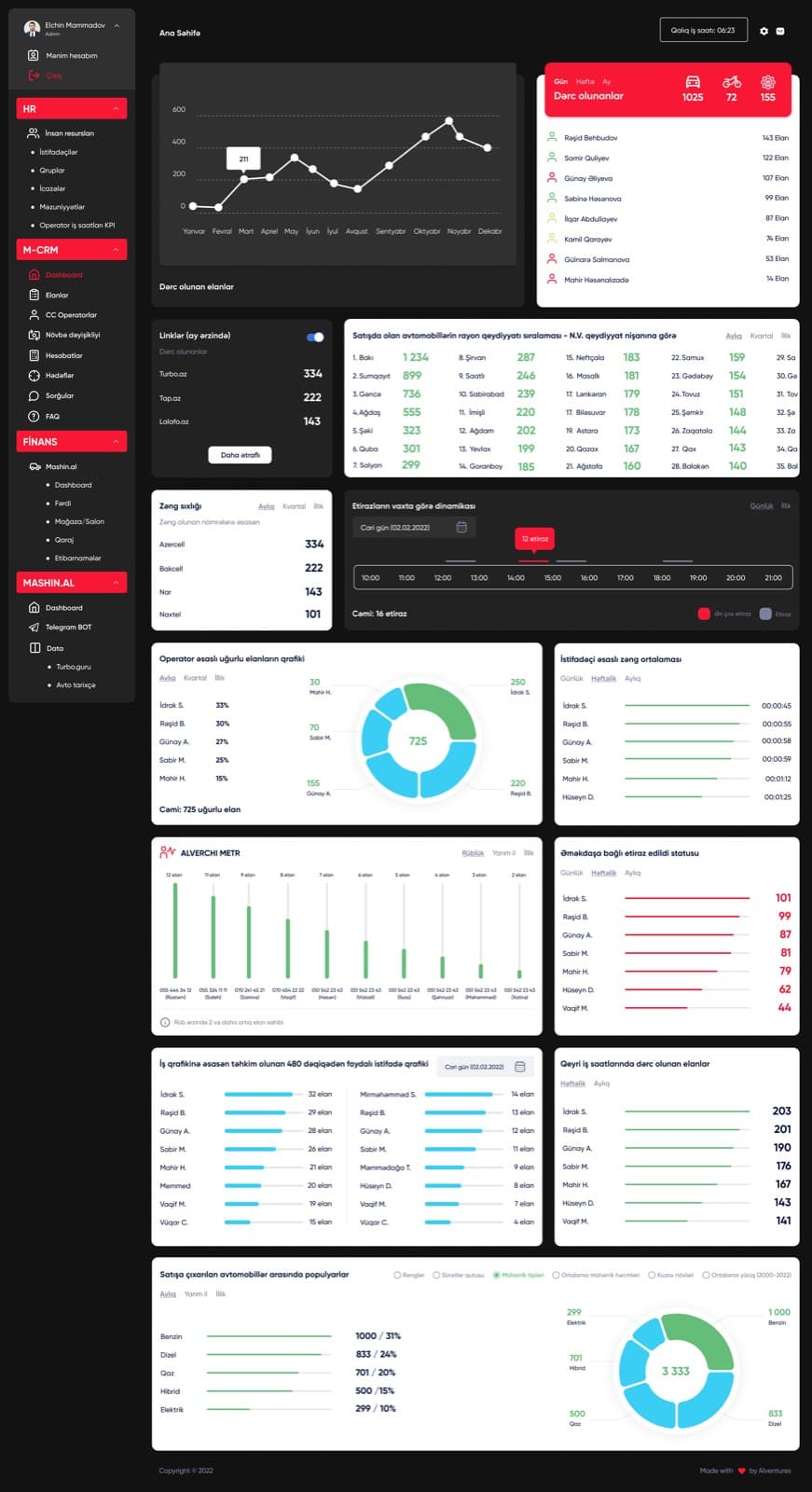Image resolution: width=812 pixels, height=1492 pixels.
Task: Click the Elanlar clipboard icon
Action: click(34, 295)
